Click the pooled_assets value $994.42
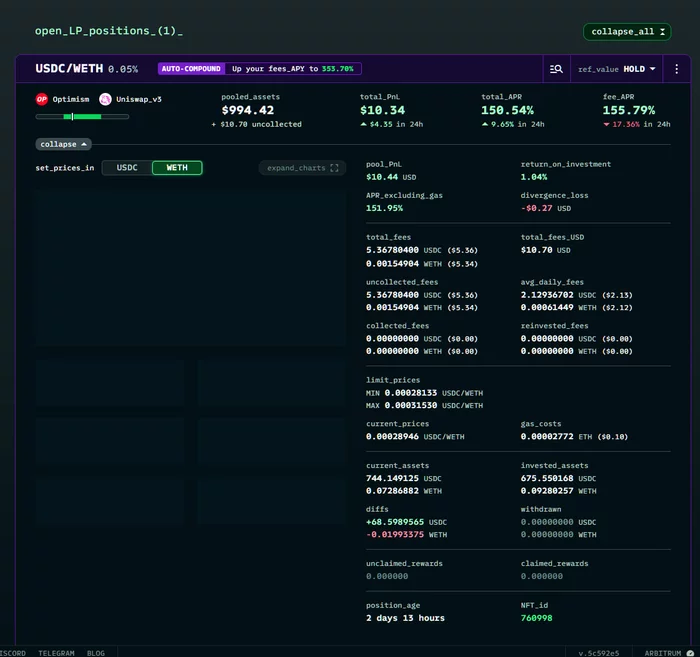The height and width of the screenshot is (657, 700). (248, 110)
